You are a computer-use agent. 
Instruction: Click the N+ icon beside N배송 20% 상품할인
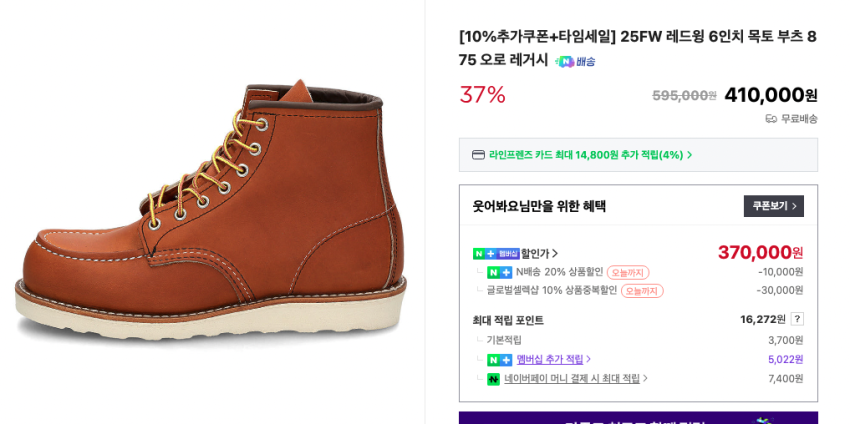click(x=499, y=272)
